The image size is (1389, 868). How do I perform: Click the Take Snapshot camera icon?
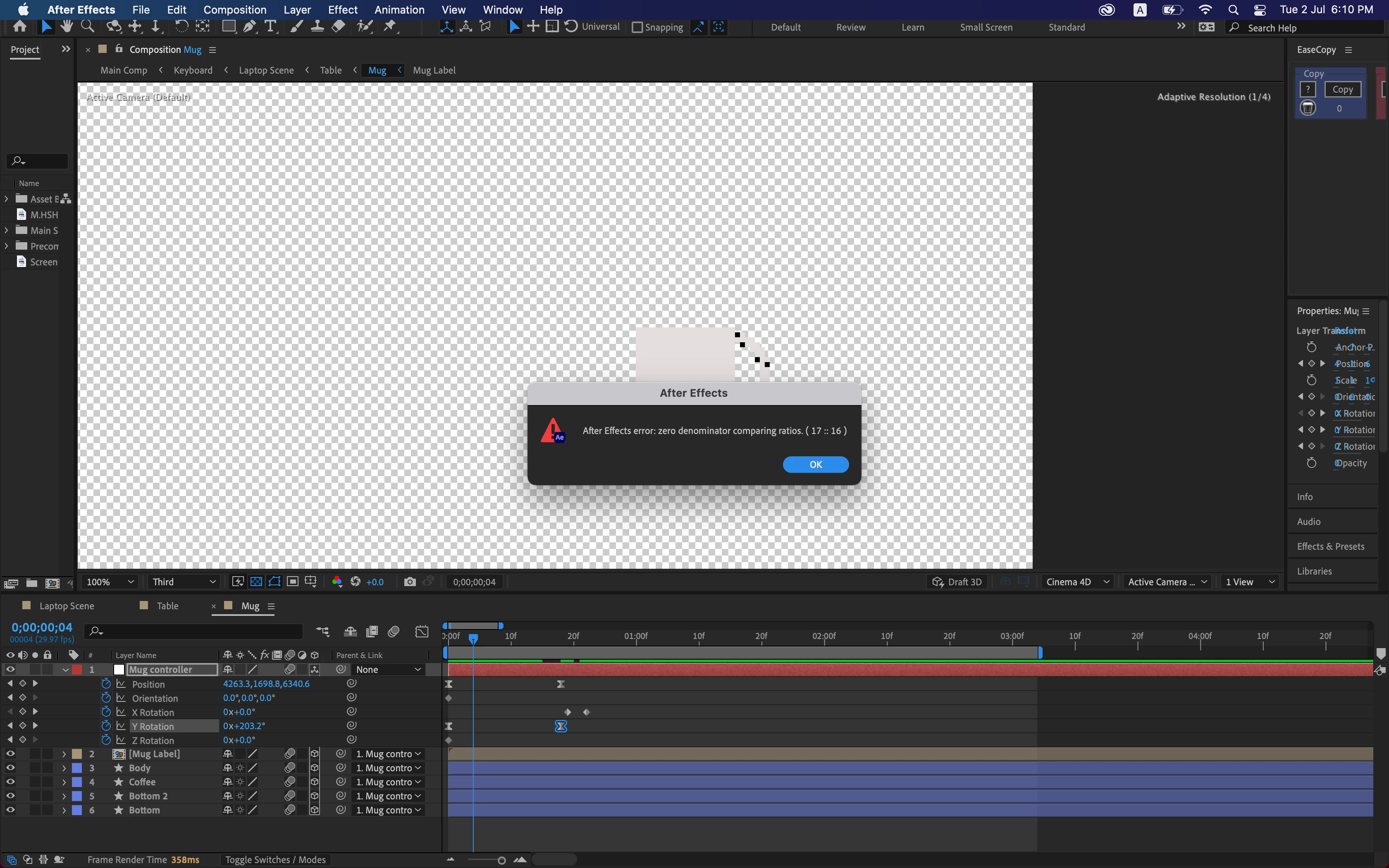pos(409,582)
